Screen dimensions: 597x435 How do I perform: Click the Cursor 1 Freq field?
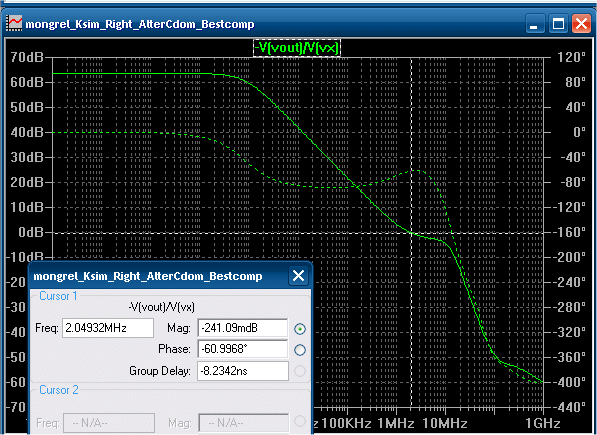[x=108, y=328]
